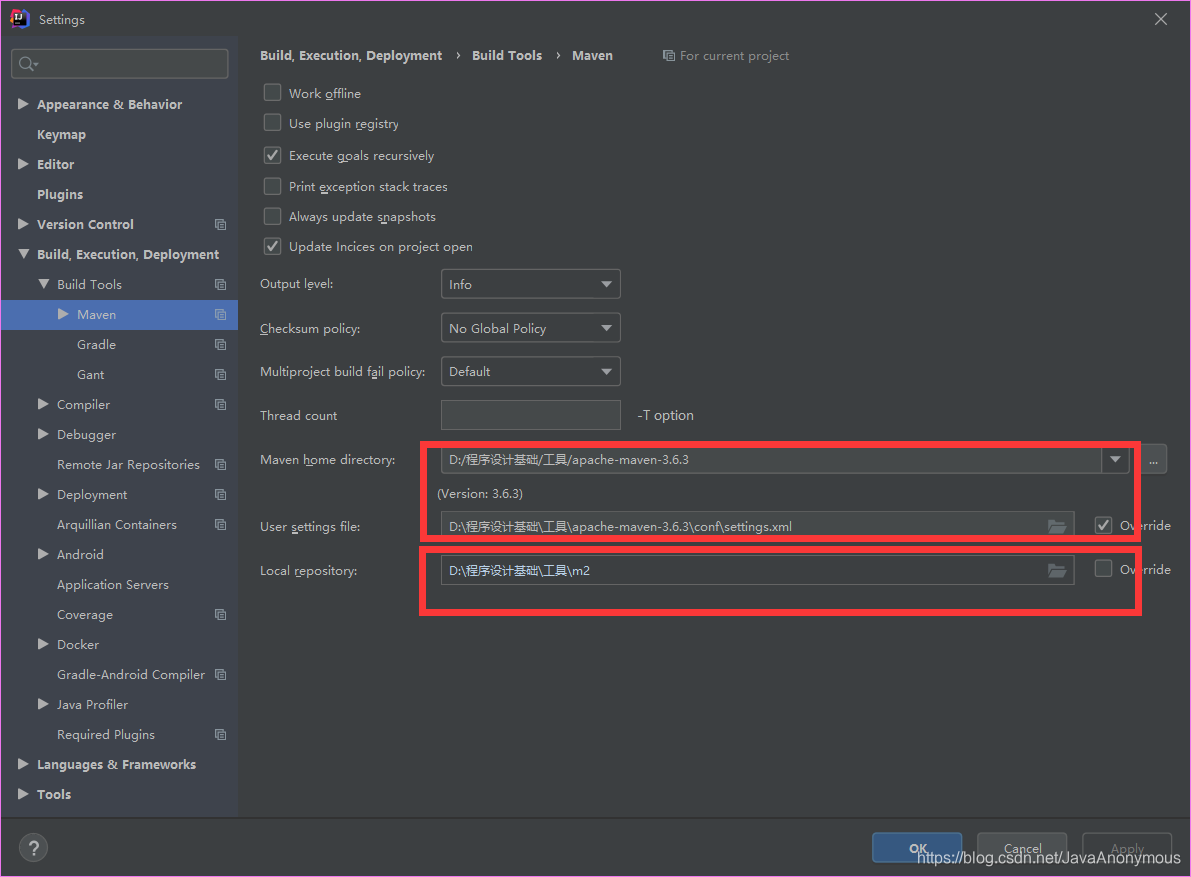Close the Settings dialog with X
Screen dimensions: 1191x877
(1161, 19)
